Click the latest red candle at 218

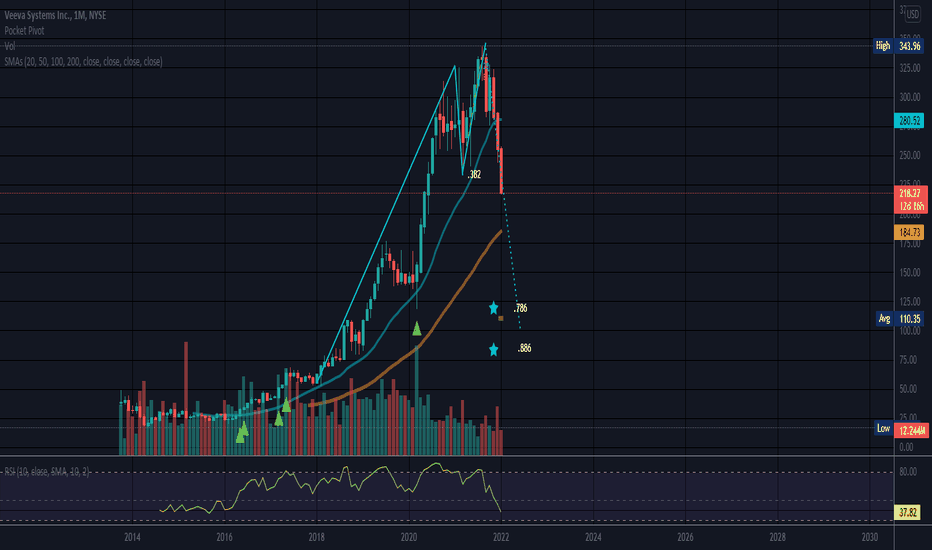(x=502, y=171)
